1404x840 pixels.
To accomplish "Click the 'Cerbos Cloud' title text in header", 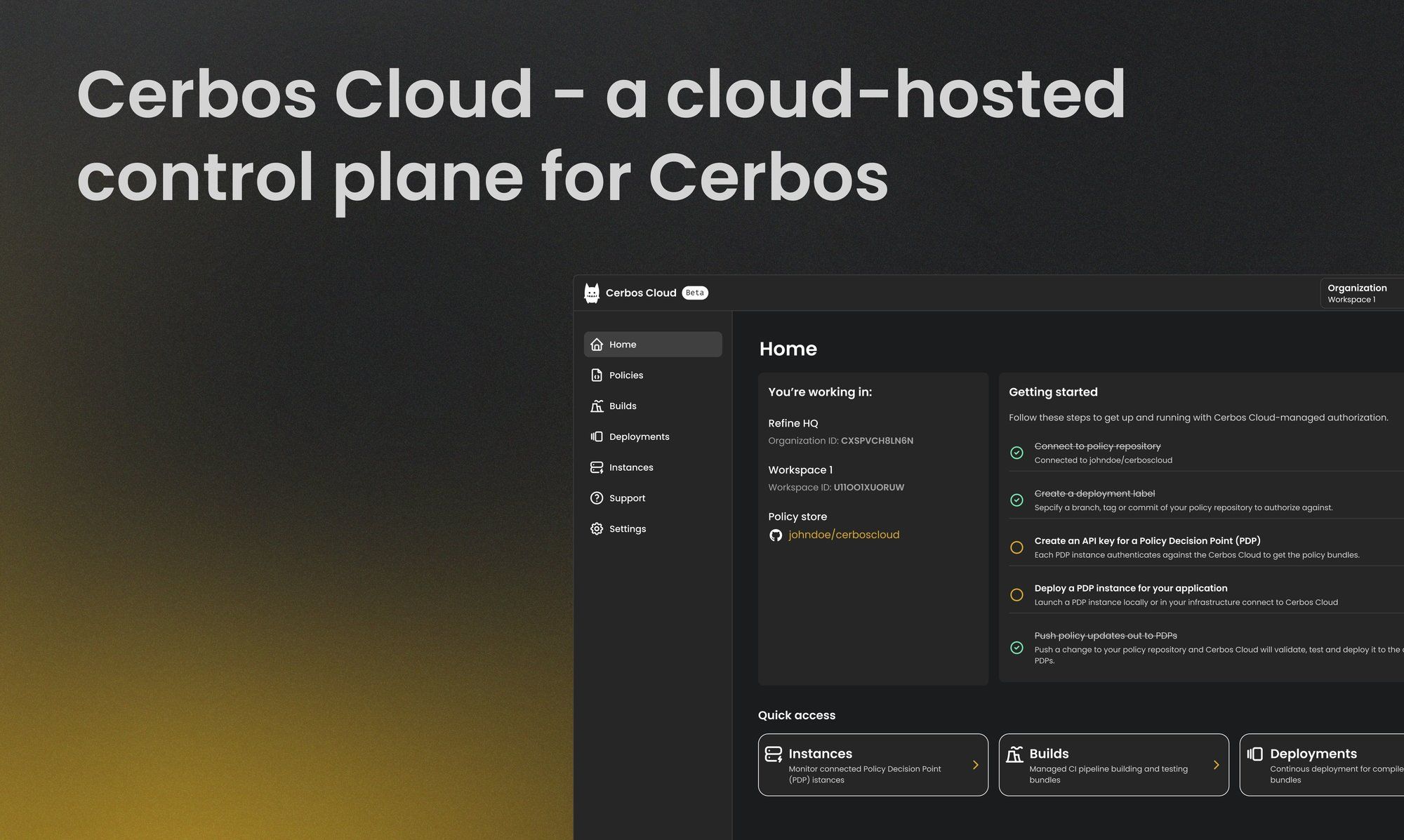I will tap(641, 293).
